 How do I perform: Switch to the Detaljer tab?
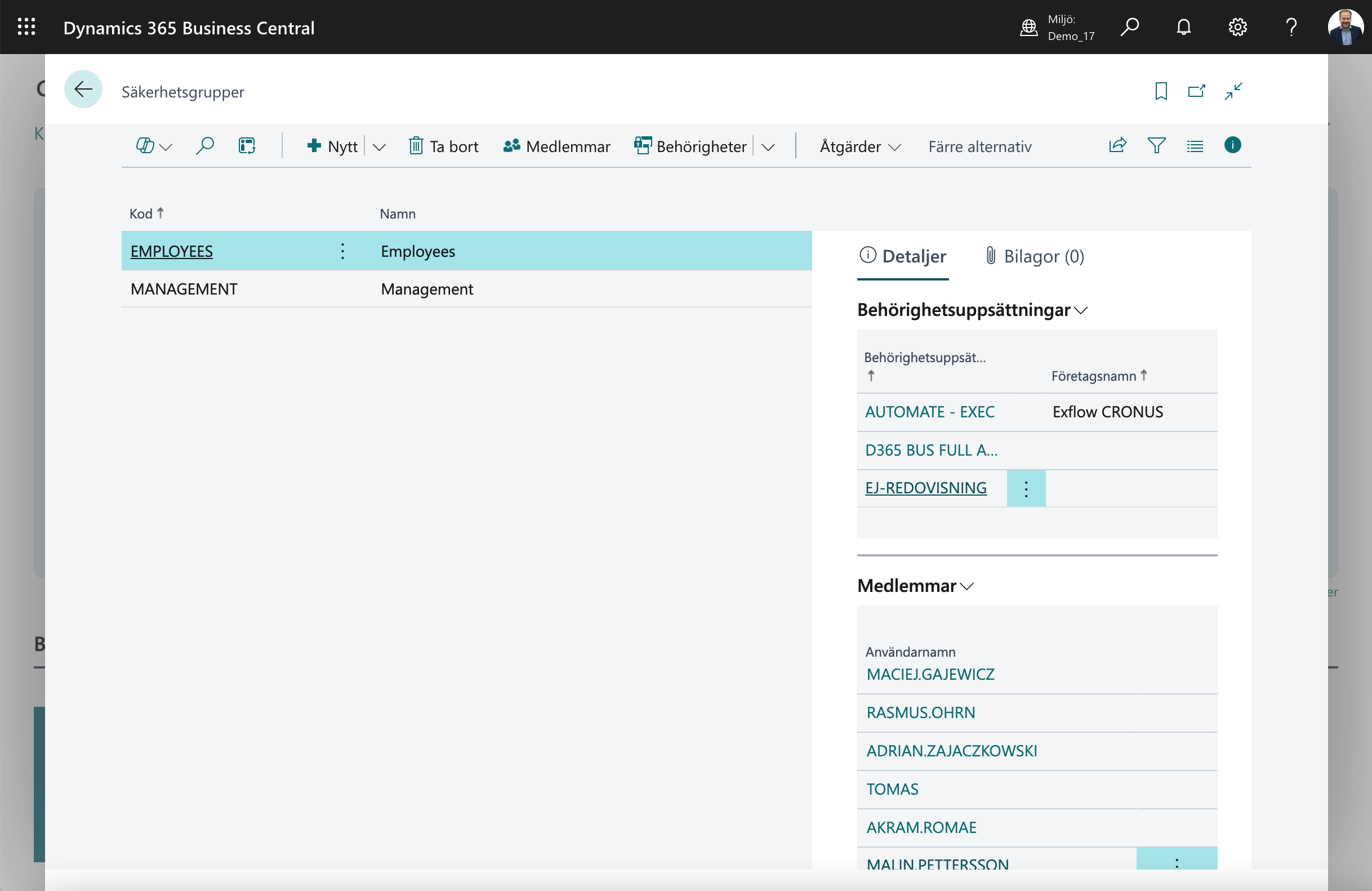pos(903,256)
